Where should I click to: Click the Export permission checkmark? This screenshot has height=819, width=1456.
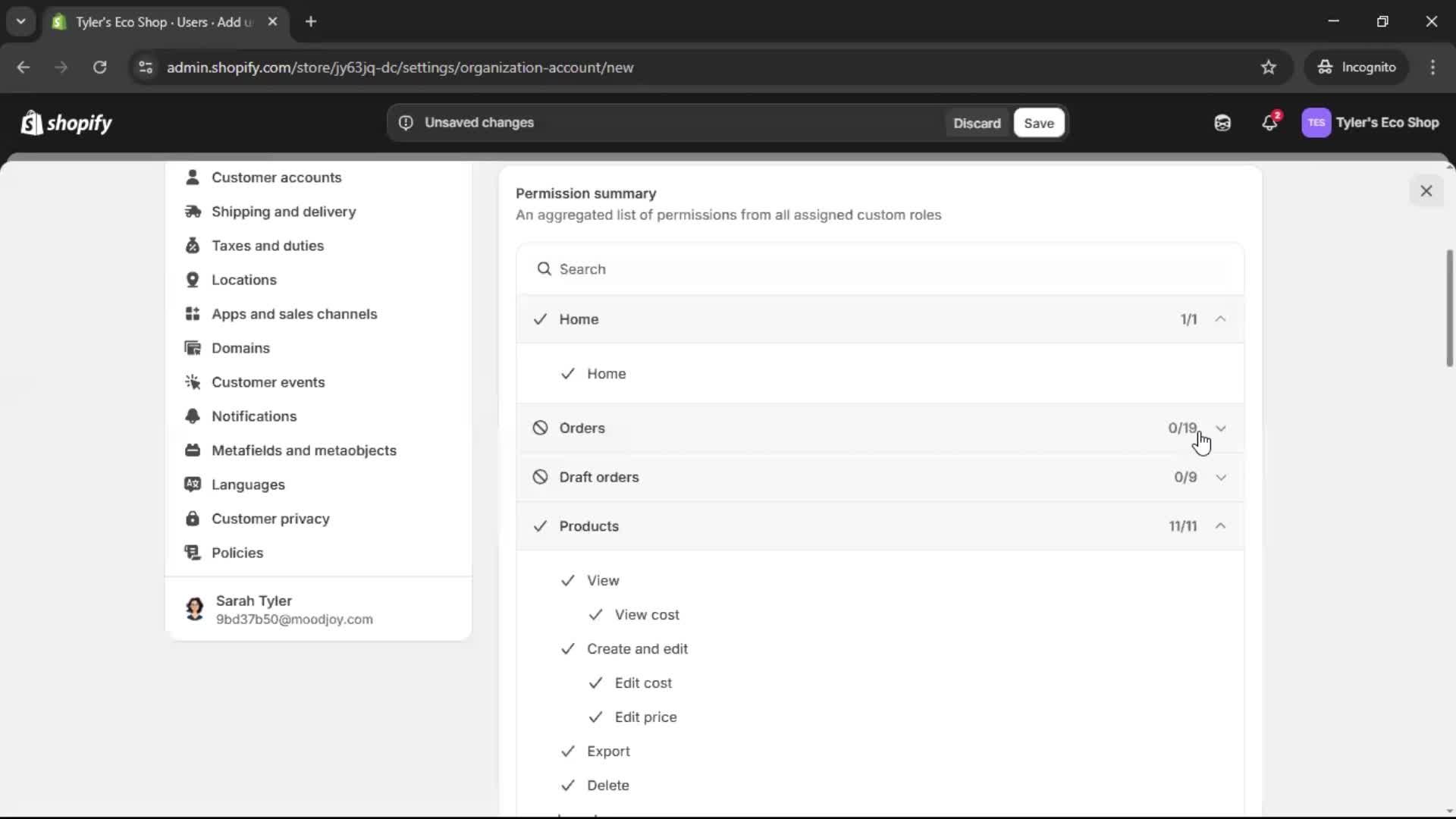pos(568,752)
